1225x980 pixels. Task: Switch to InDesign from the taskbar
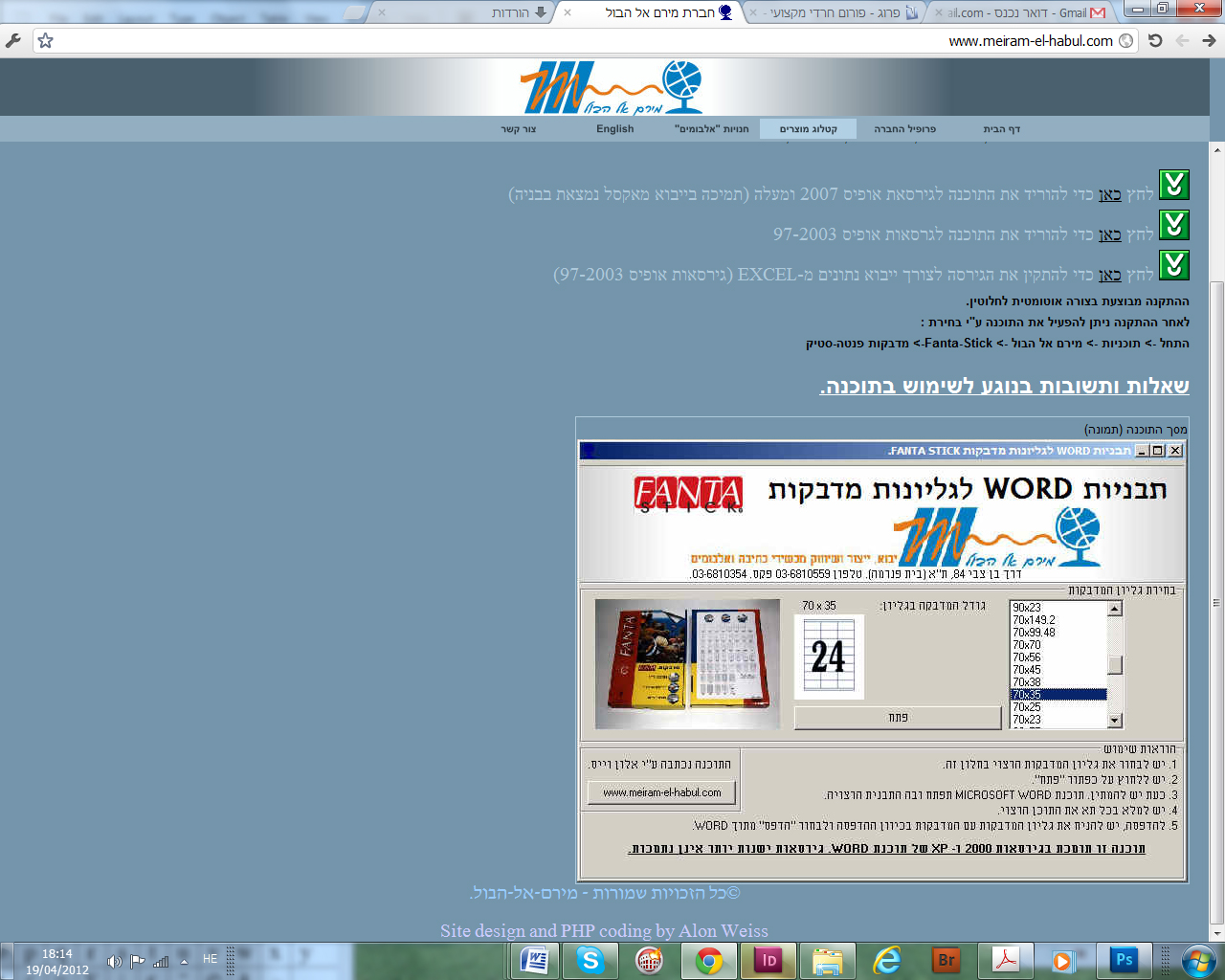click(768, 960)
